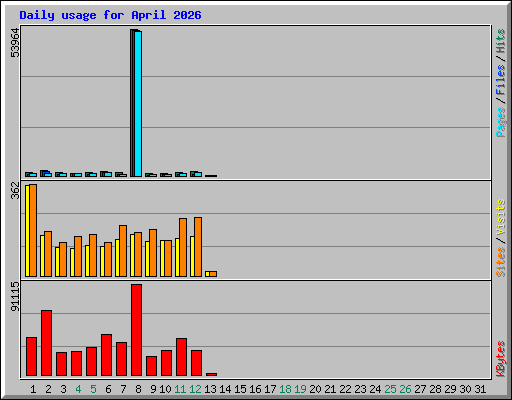Viewport: 512px width, 400px height.
Task: Click the day 18 green axis label
Action: [285, 389]
